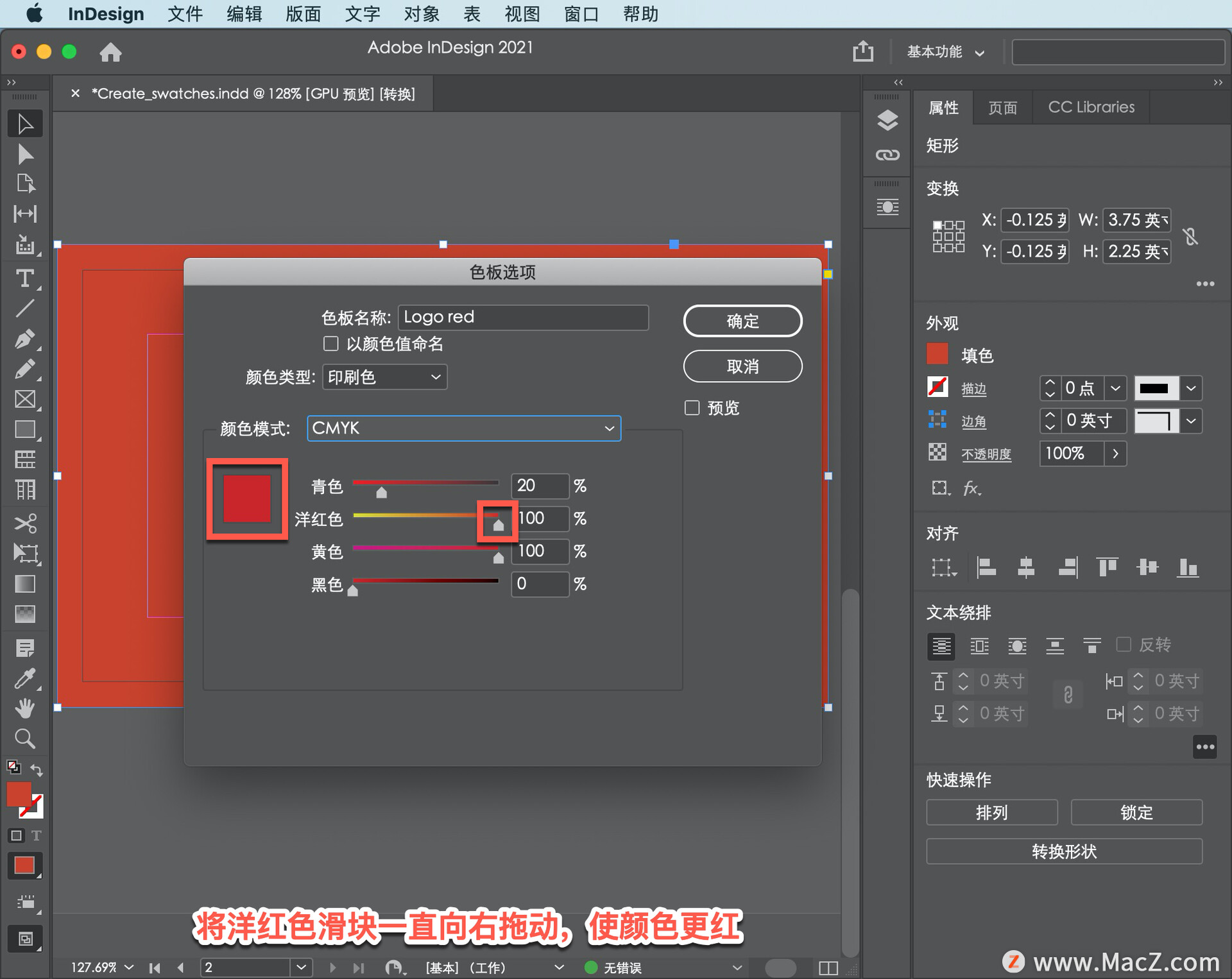1232x979 pixels.
Task: Select the Scissors tool
Action: click(x=24, y=523)
